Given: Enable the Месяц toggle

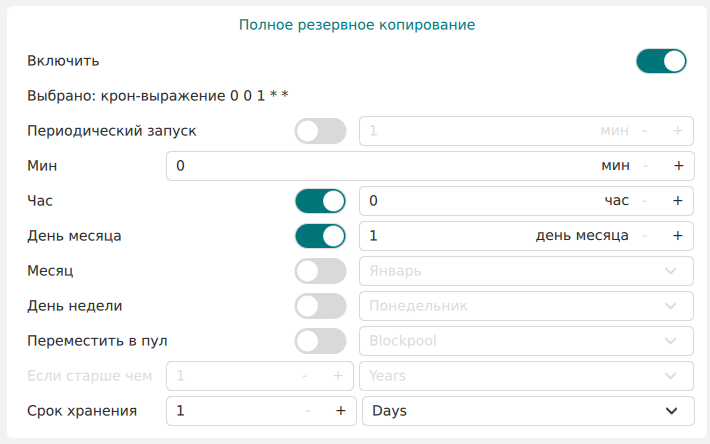Looking at the screenshot, I should click(320, 271).
